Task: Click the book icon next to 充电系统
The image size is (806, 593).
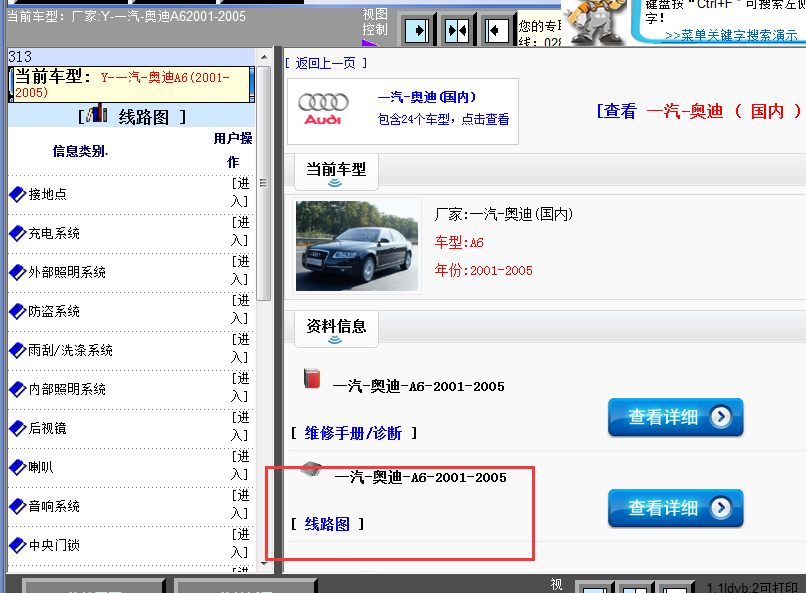Action: point(17,233)
